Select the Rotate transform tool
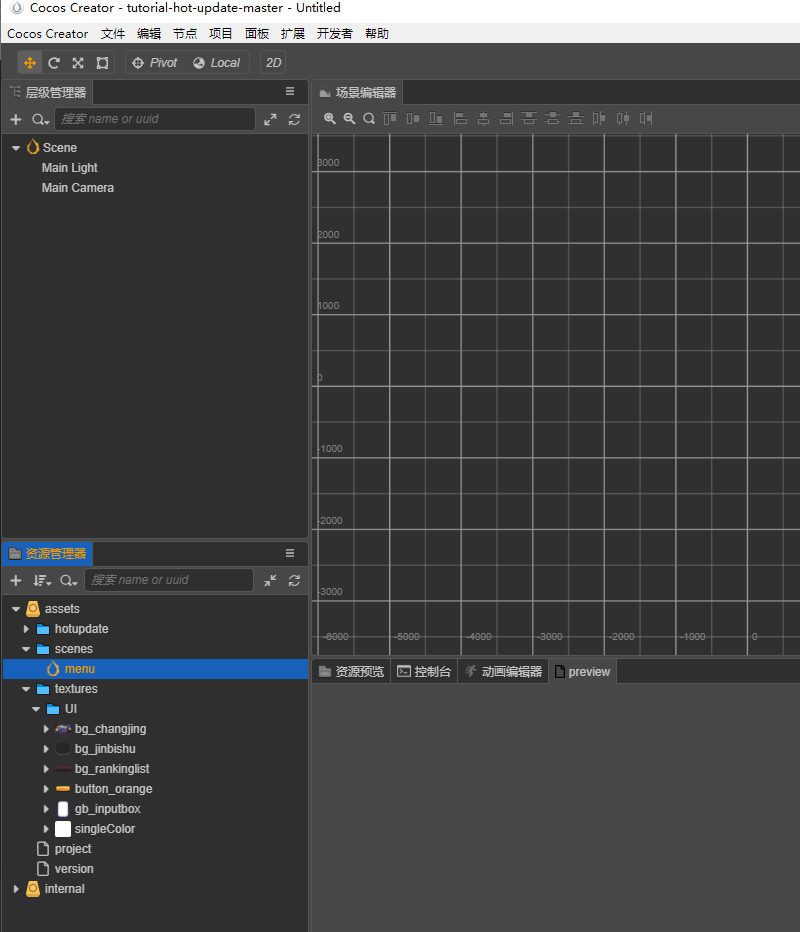The width and height of the screenshot is (800, 932). (54, 63)
